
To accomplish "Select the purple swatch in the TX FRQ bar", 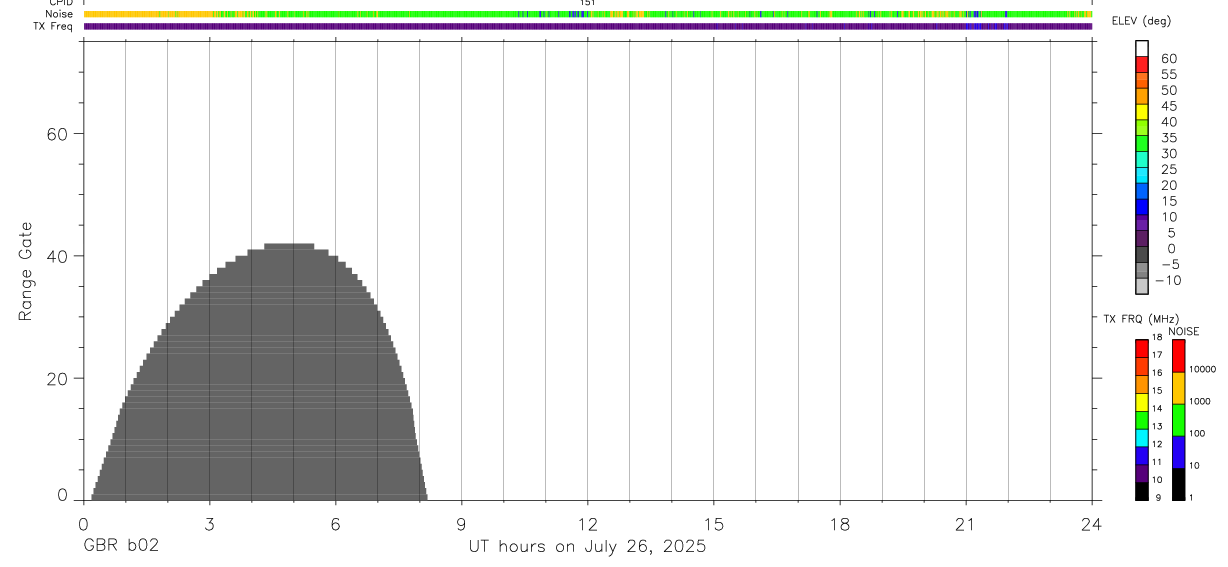I will [1142, 473].
